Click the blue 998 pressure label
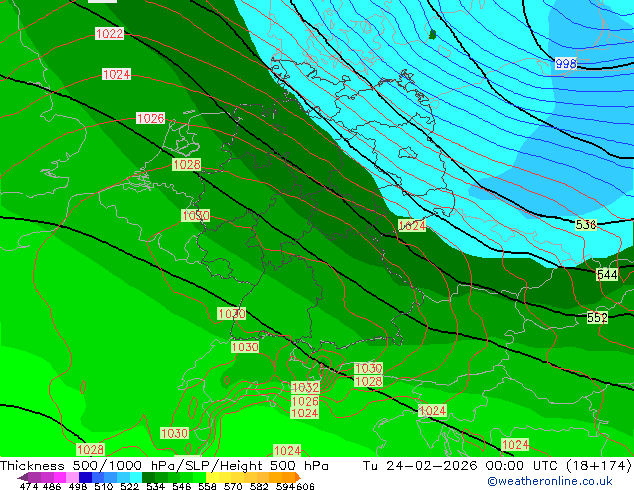The image size is (634, 490). tap(566, 63)
